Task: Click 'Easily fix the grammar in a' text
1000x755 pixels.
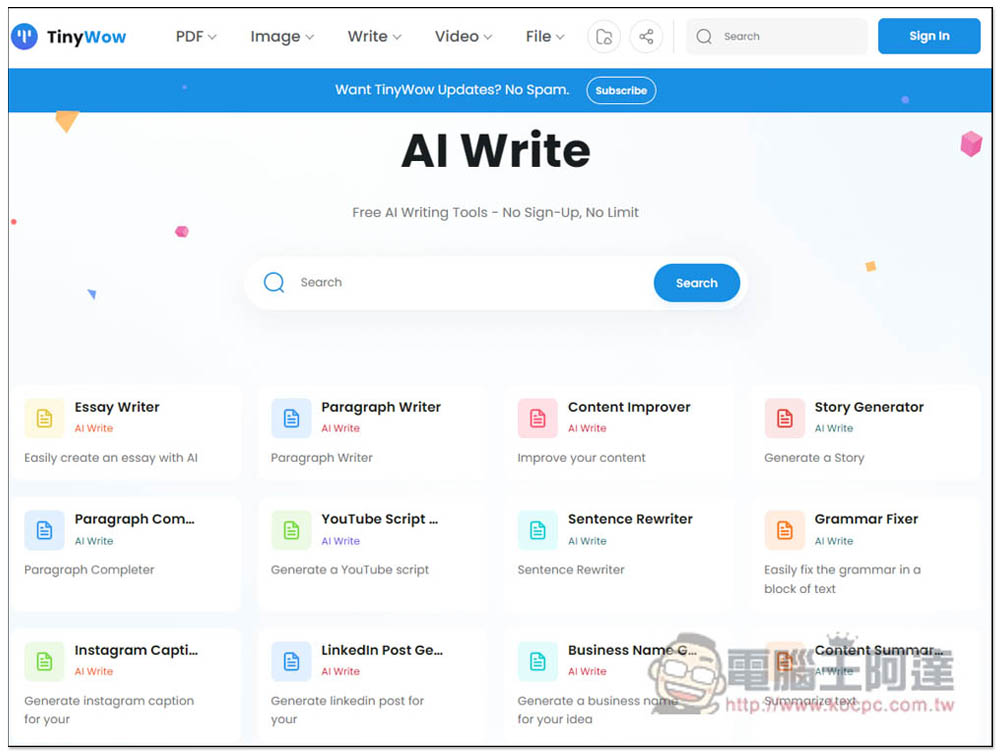Action: pyautogui.click(x=842, y=570)
